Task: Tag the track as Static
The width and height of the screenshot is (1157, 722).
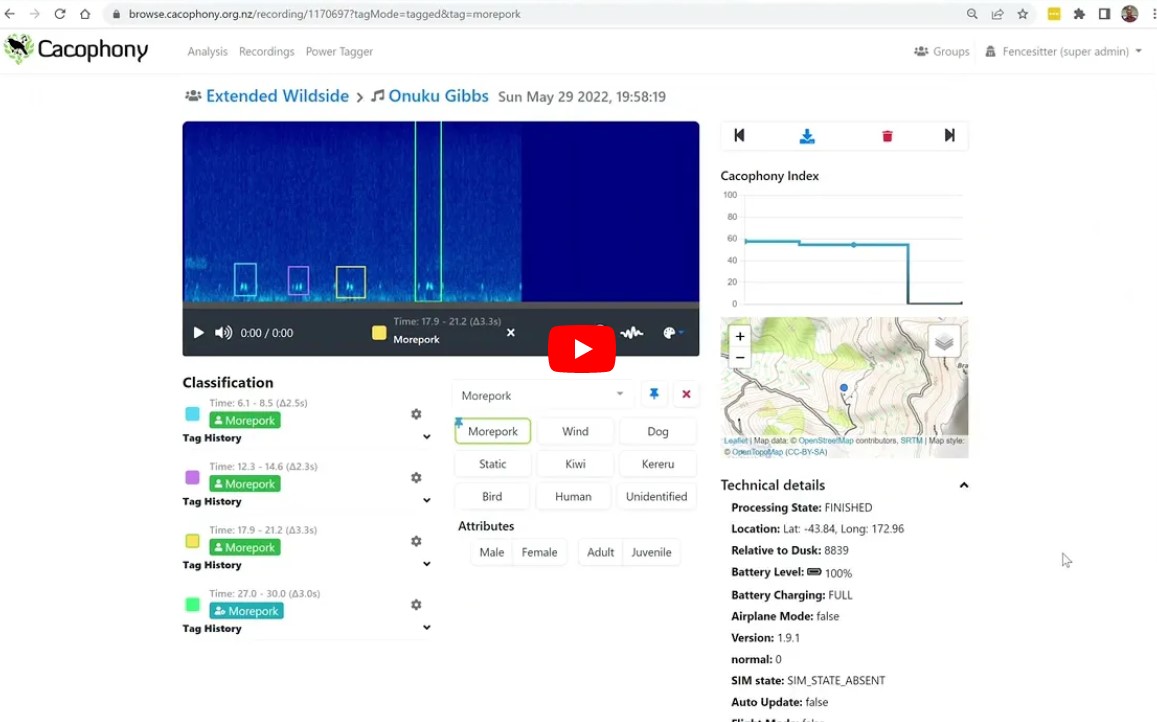Action: (492, 464)
